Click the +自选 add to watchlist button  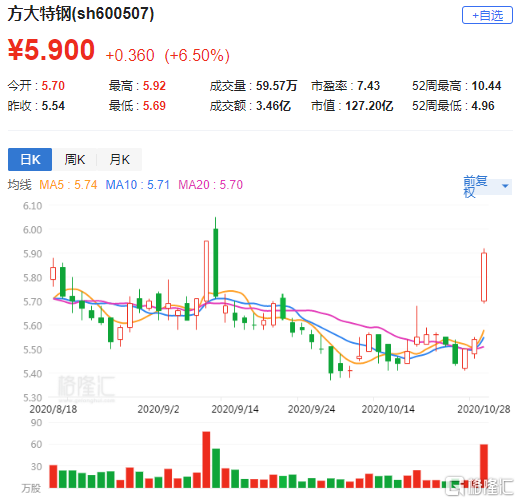[487, 15]
